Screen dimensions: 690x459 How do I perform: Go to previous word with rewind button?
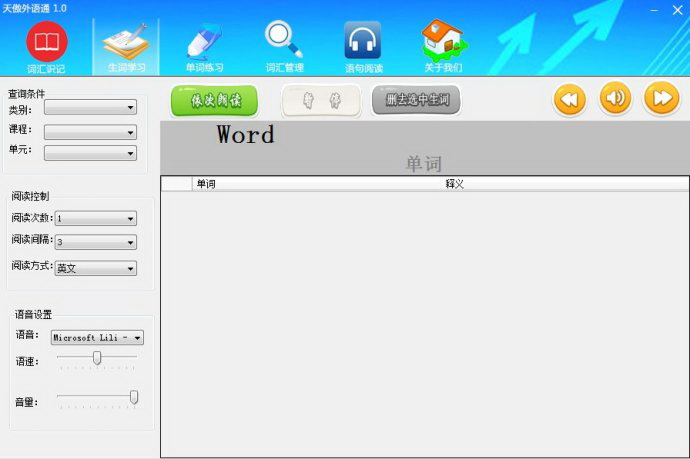point(570,99)
